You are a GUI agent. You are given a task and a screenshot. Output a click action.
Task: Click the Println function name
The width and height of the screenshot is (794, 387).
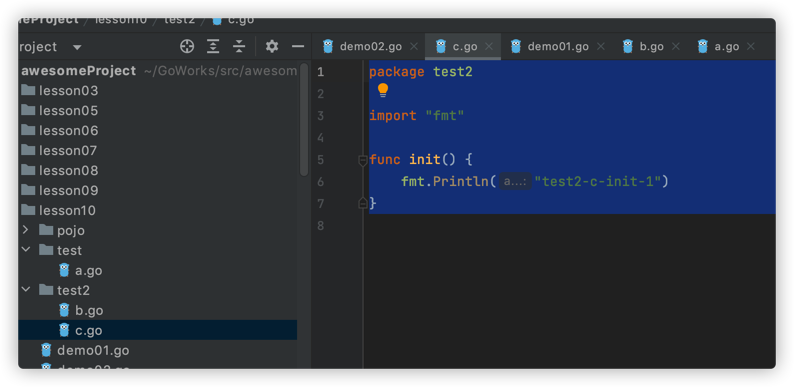point(461,181)
